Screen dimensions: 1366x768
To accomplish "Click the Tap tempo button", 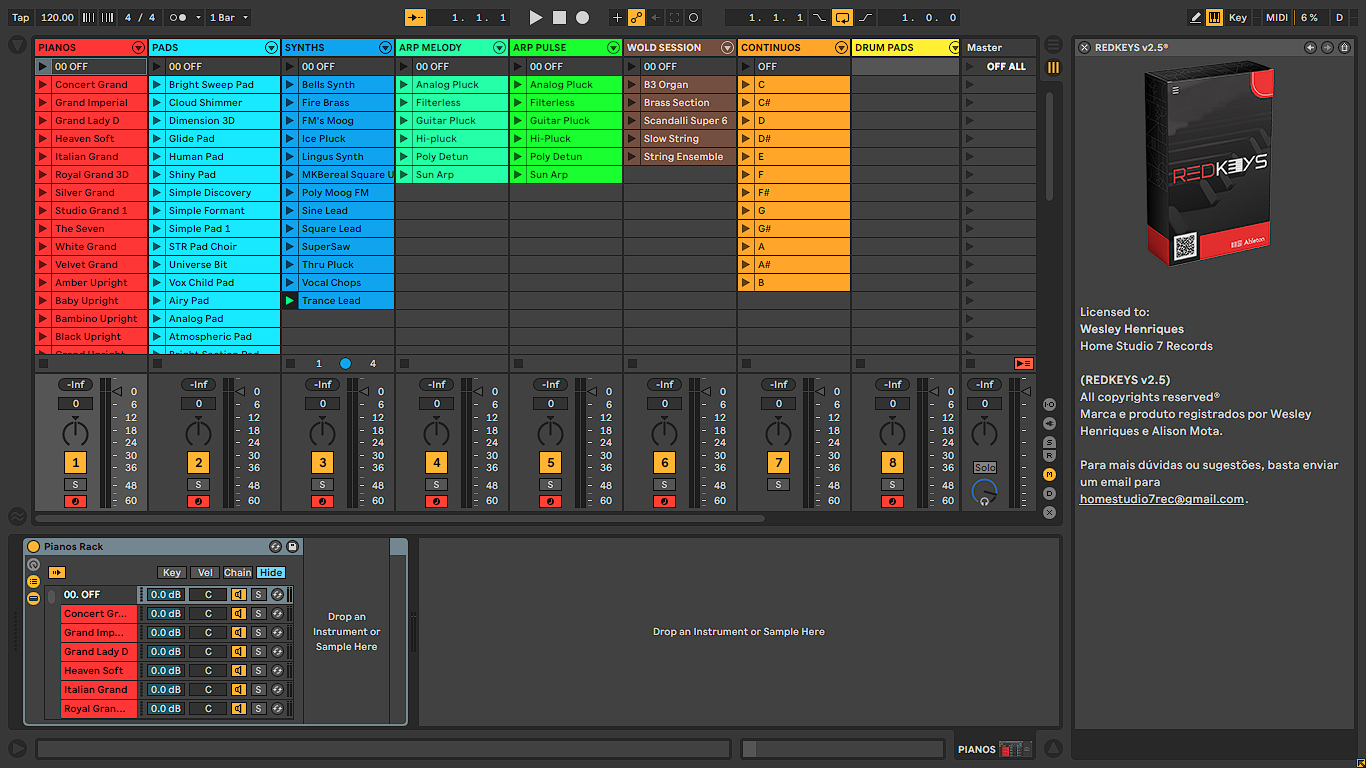I will [20, 17].
